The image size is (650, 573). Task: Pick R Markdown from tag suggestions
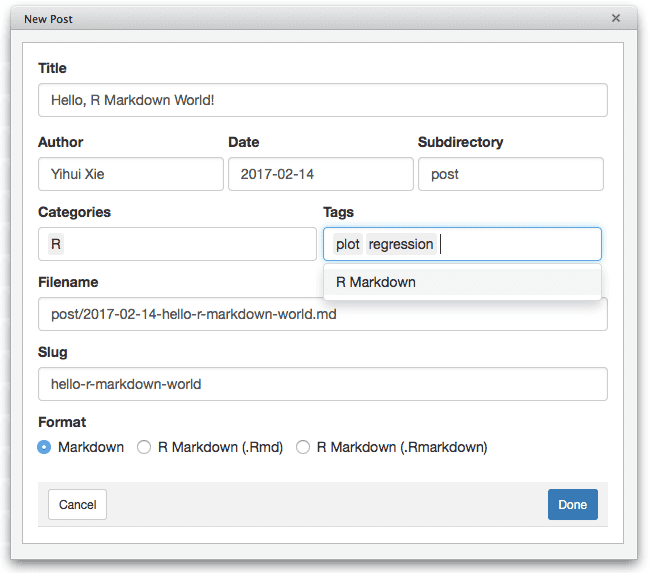click(376, 282)
